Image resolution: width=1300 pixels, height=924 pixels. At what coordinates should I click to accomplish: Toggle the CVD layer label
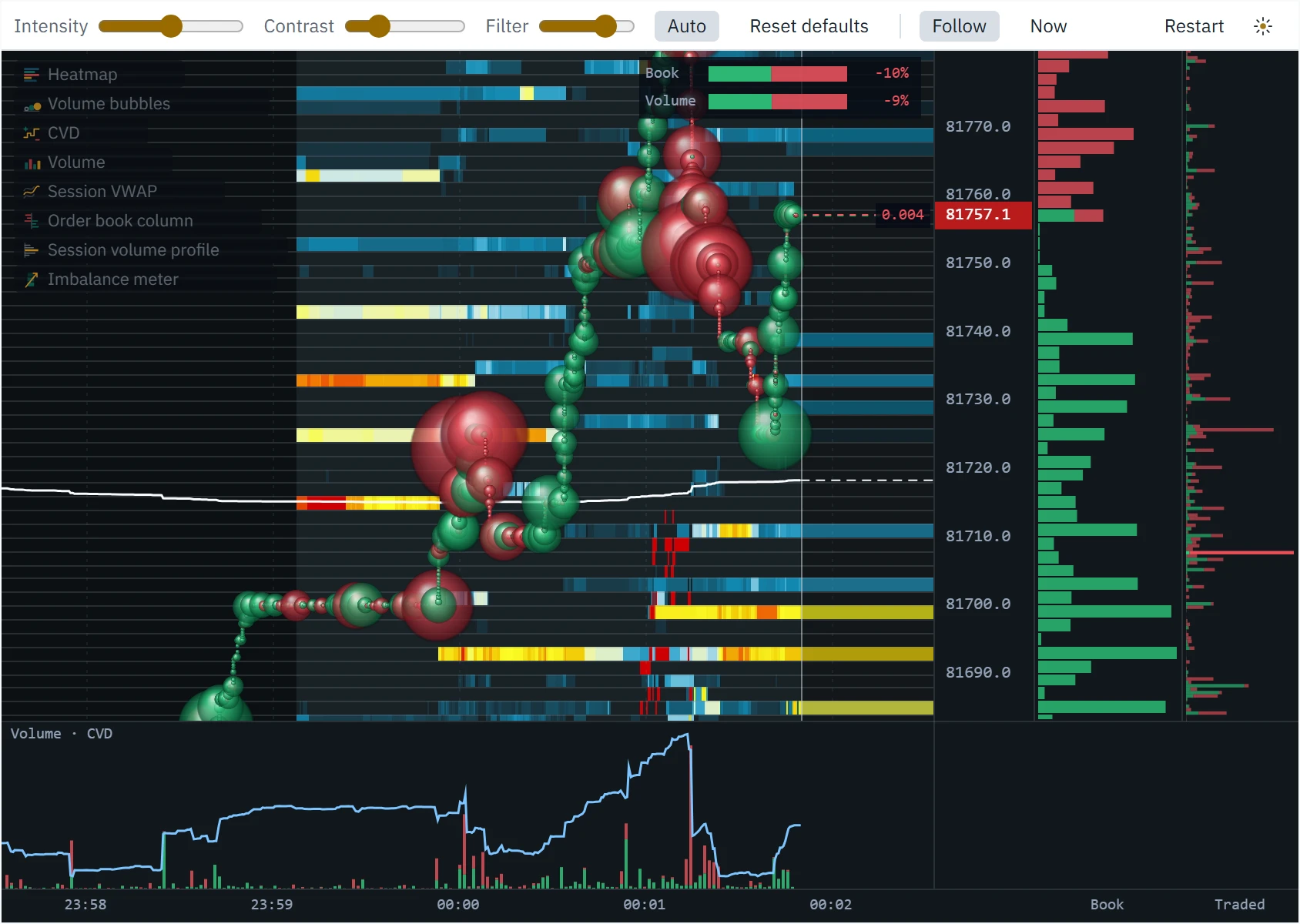tap(63, 133)
